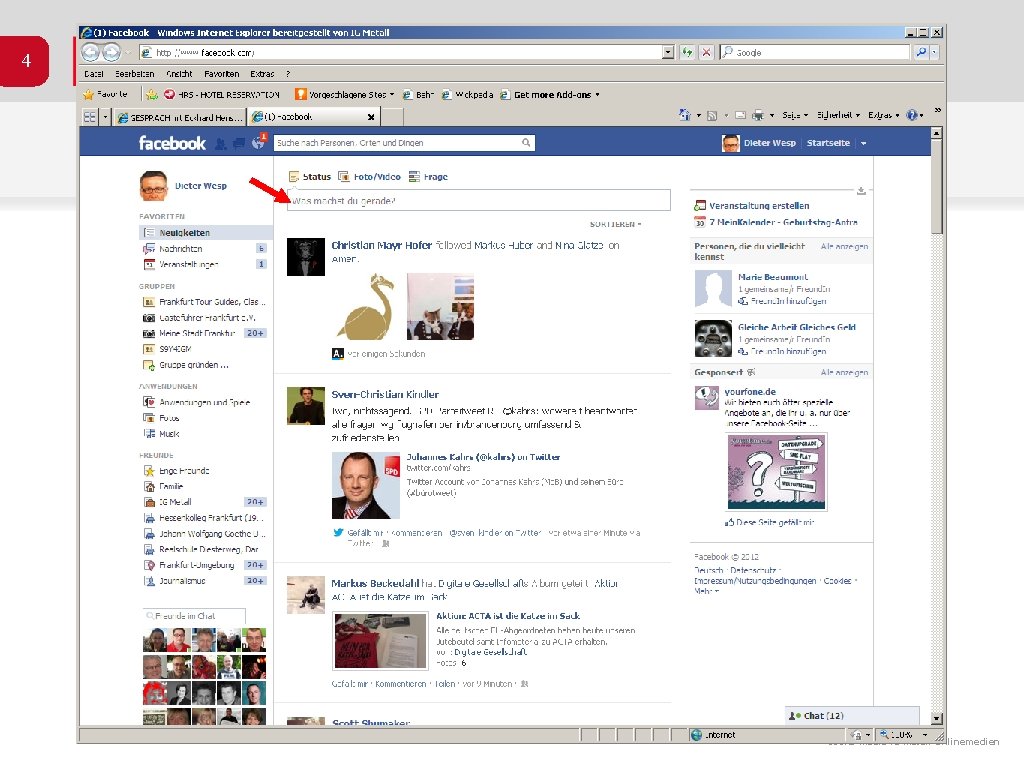Screen dimensions: 1024x768
Task: Open the Extras toolbar dropdown on the right
Action: point(884,116)
